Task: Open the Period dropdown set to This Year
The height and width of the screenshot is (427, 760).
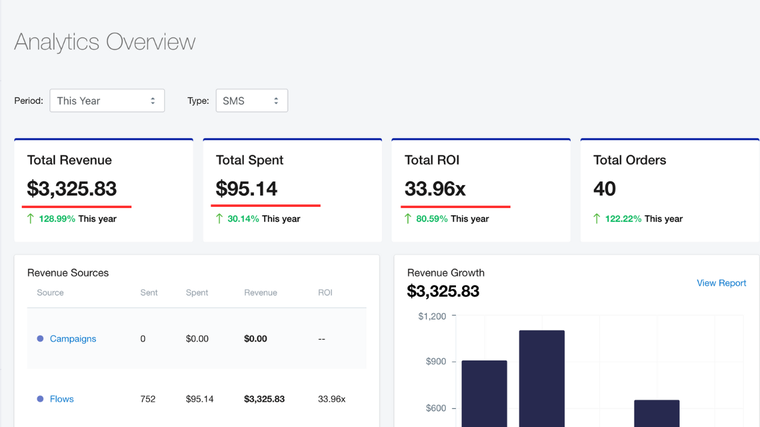Action: tap(107, 101)
